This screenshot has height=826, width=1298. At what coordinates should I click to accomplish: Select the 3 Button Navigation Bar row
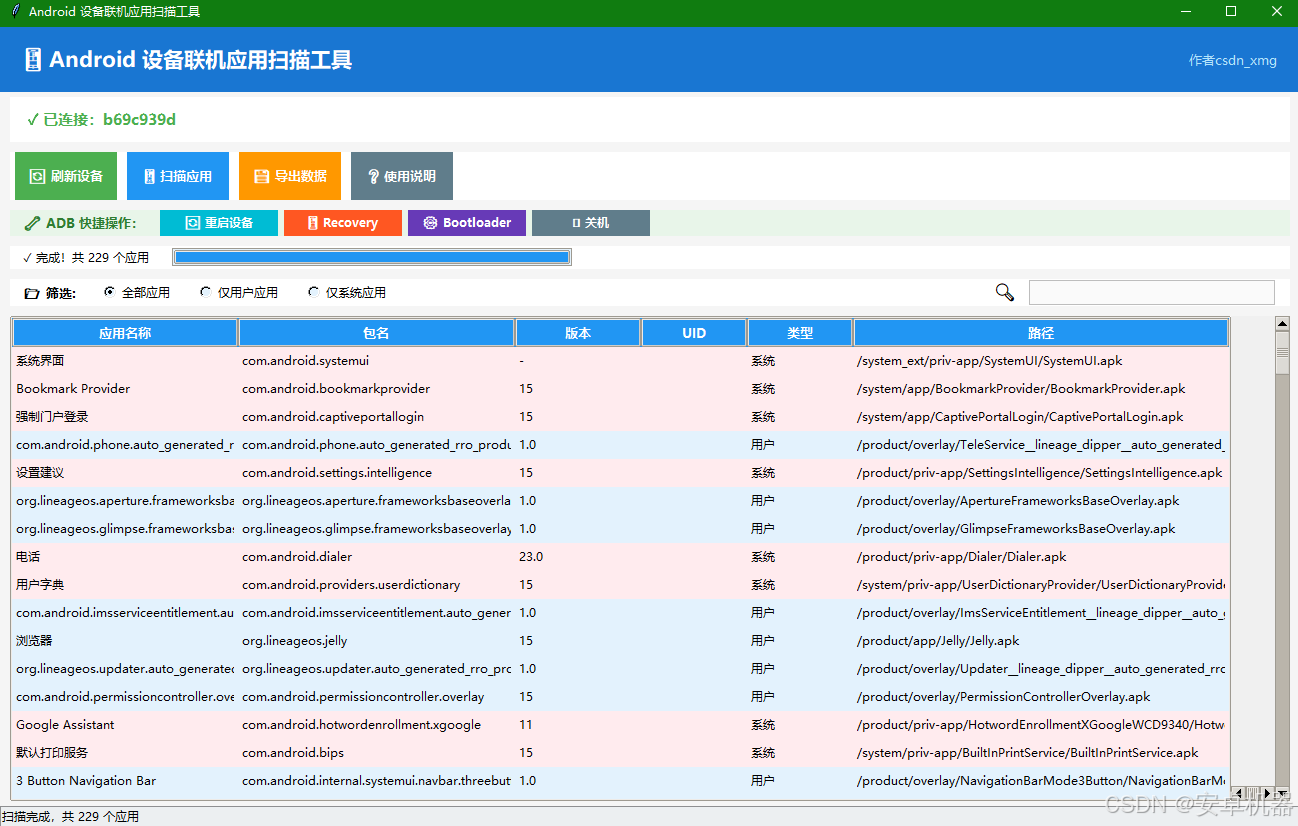tap(620, 781)
